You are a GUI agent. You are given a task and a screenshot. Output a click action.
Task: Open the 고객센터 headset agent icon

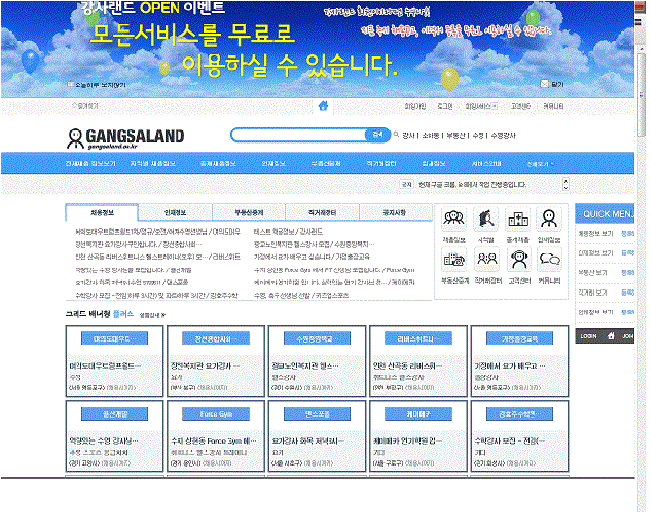click(519, 260)
